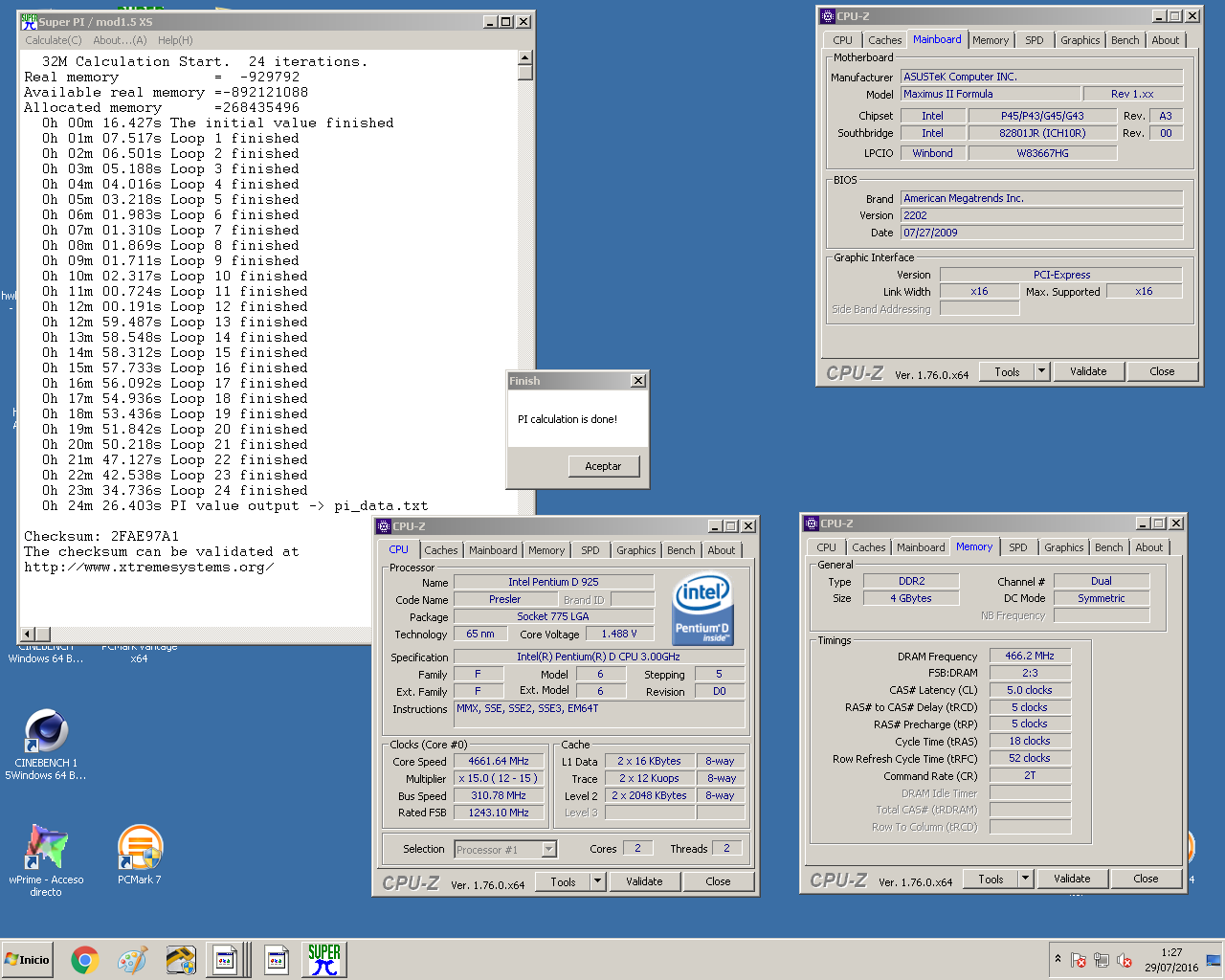Switch to SPD tab in Mainboard window

click(1035, 40)
